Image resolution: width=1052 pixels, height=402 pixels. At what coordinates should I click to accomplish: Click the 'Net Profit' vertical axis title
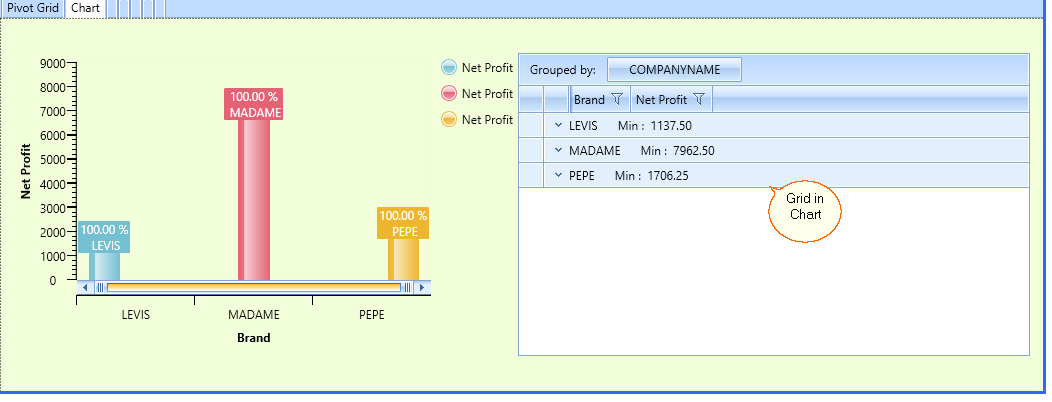coord(26,171)
